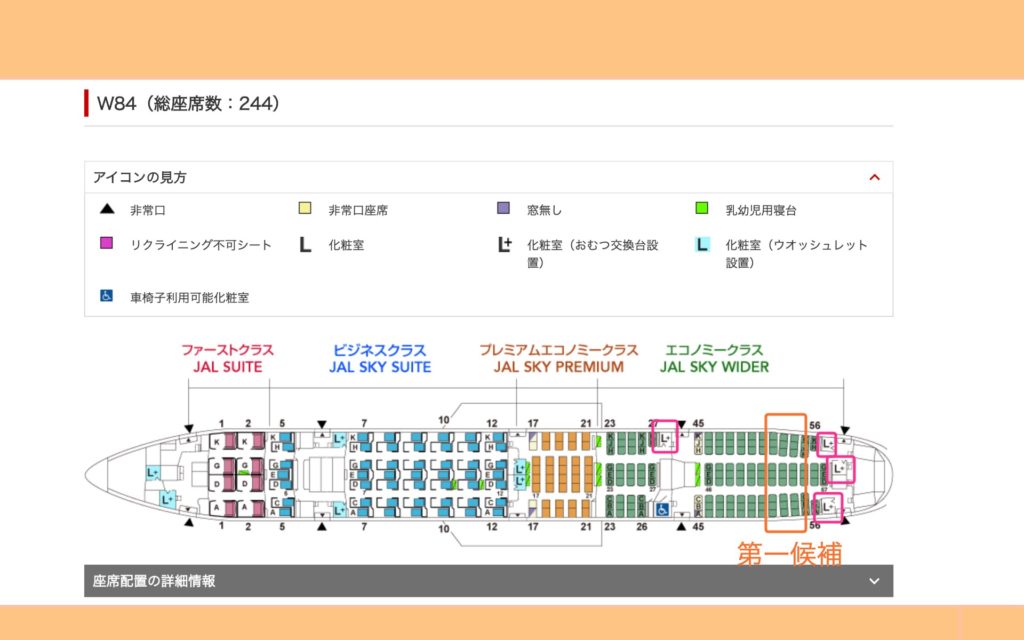The width and height of the screenshot is (1024, 640).
Task: Click the ファーストクラス JAL SUITE label
Action: point(227,358)
